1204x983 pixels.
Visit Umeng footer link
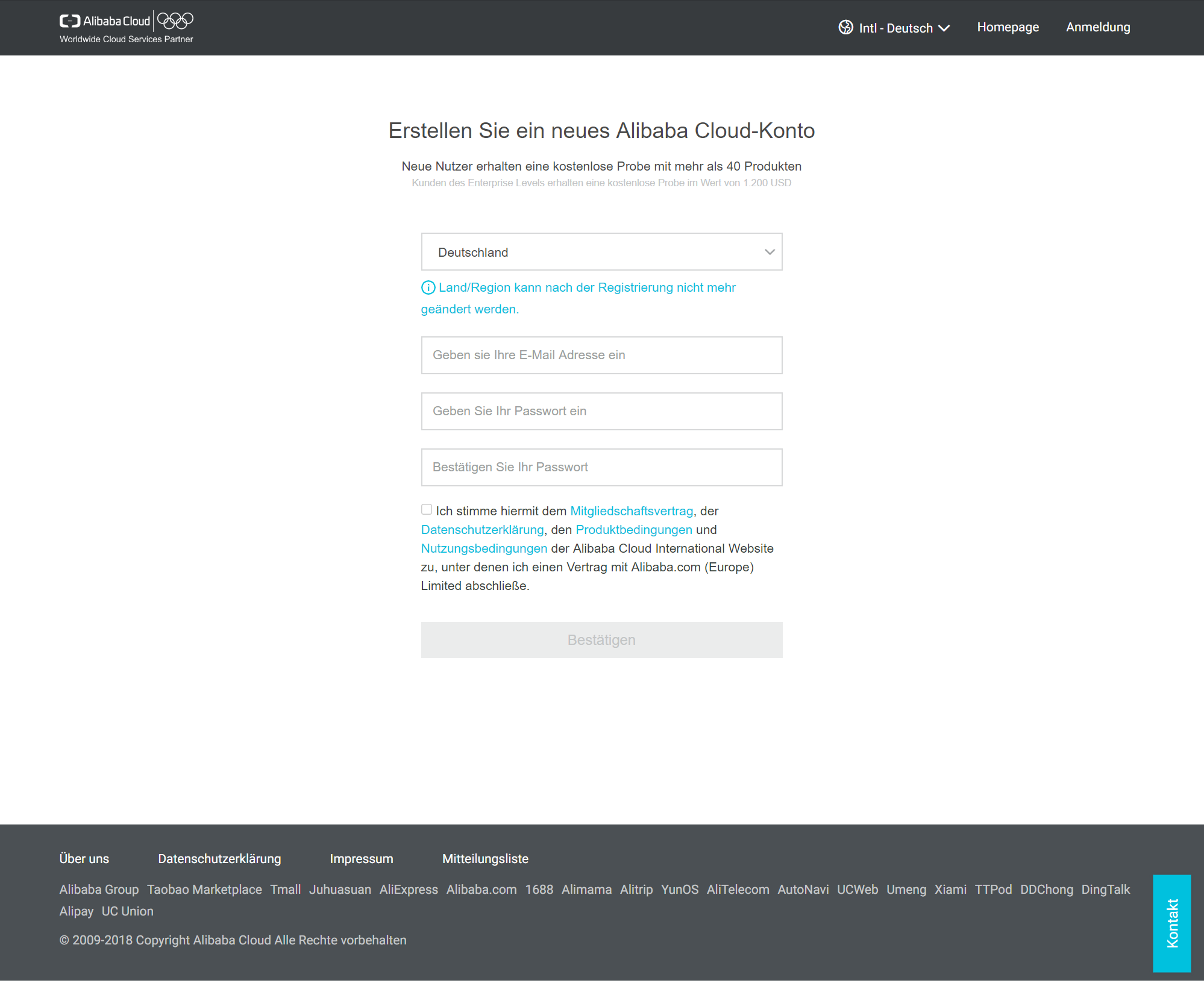click(906, 890)
